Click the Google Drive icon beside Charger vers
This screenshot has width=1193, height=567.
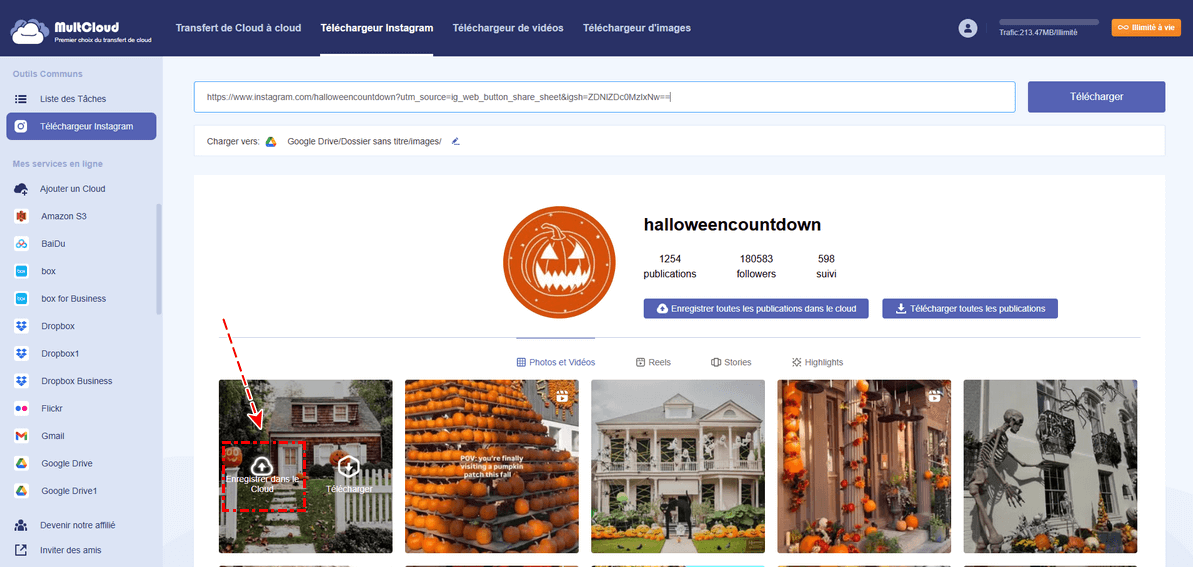(x=271, y=142)
